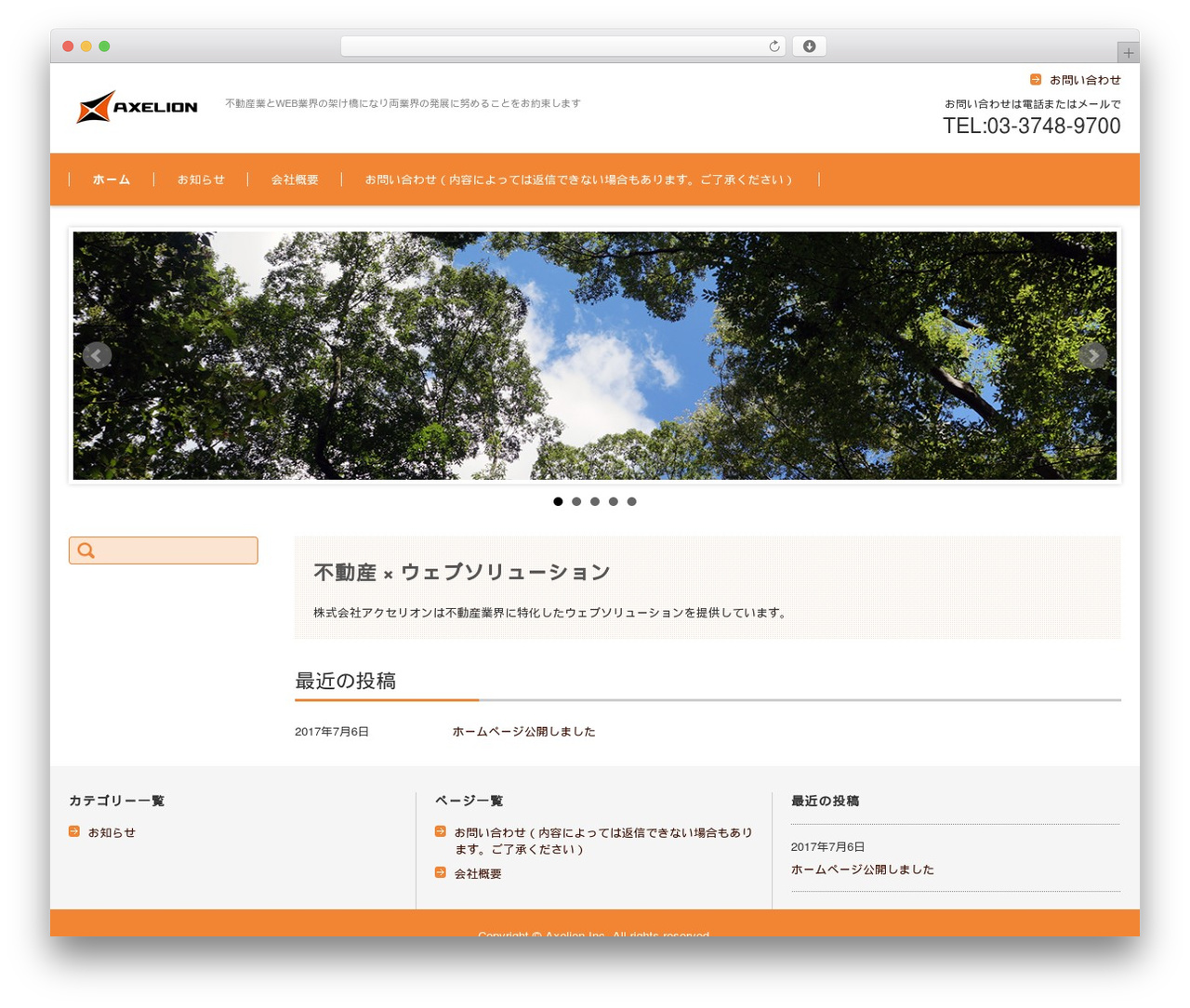Image resolution: width=1190 pixels, height=1008 pixels.
Task: Open the footer page link お問い合わせ（内容によっては…
Action: point(603,841)
